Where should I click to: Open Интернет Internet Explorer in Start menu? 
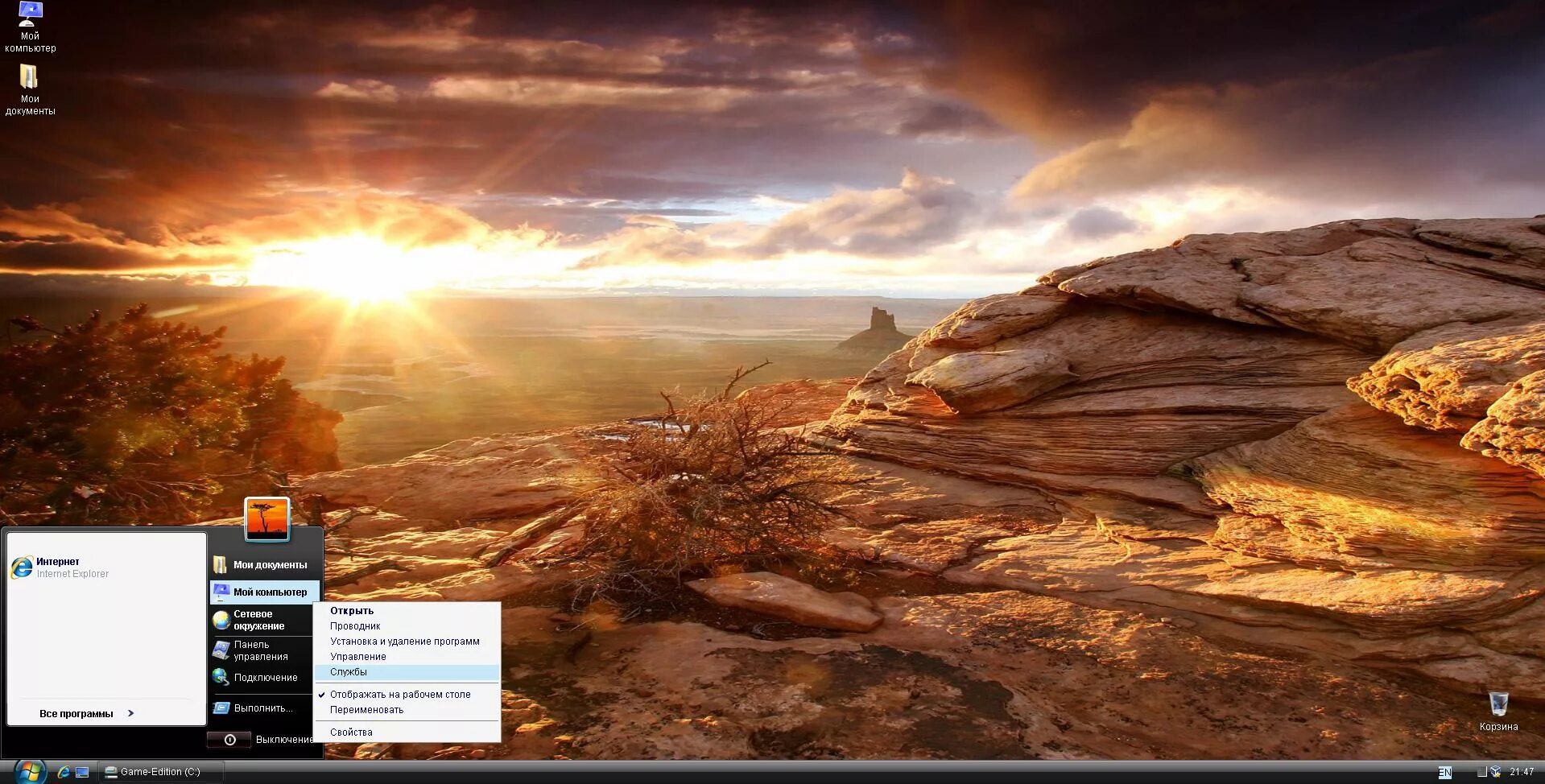click(106, 567)
